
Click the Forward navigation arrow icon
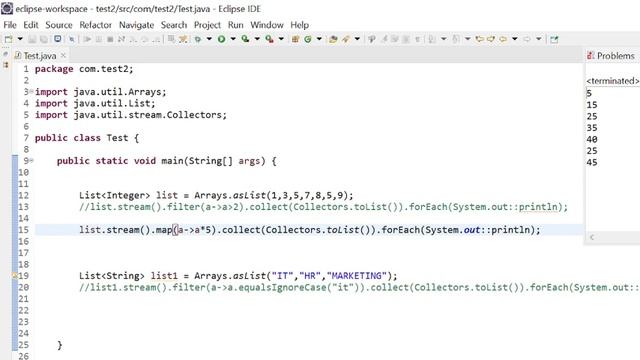pos(527,39)
